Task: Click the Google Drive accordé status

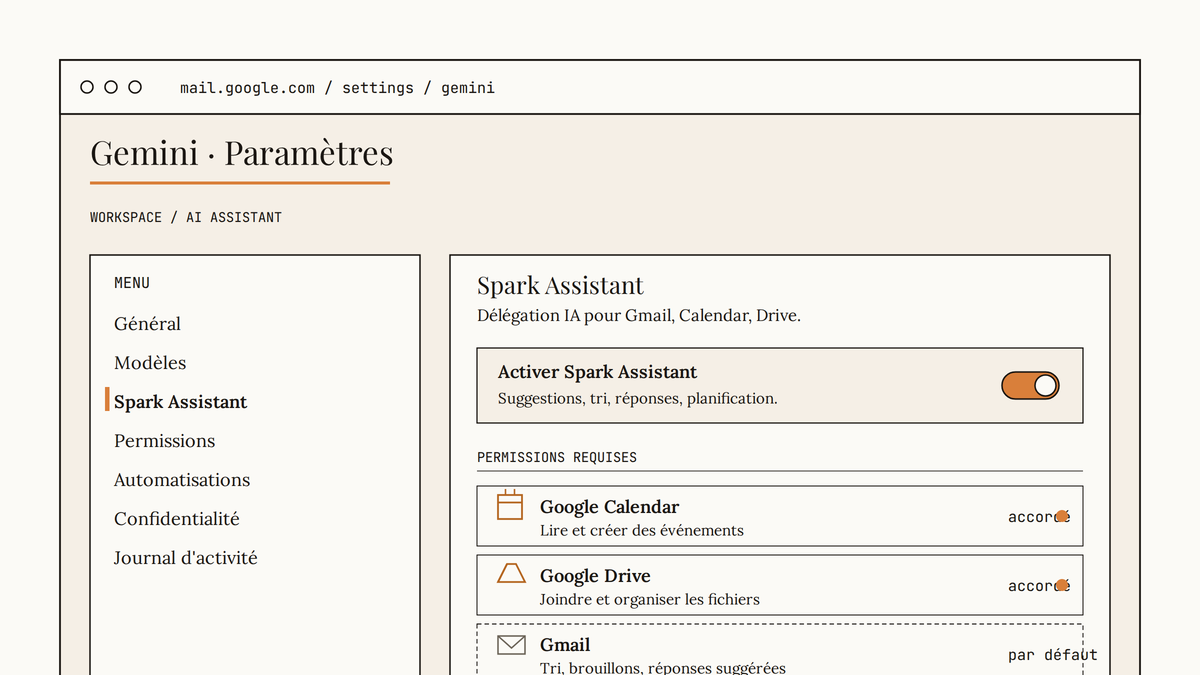Action: click(x=1039, y=586)
